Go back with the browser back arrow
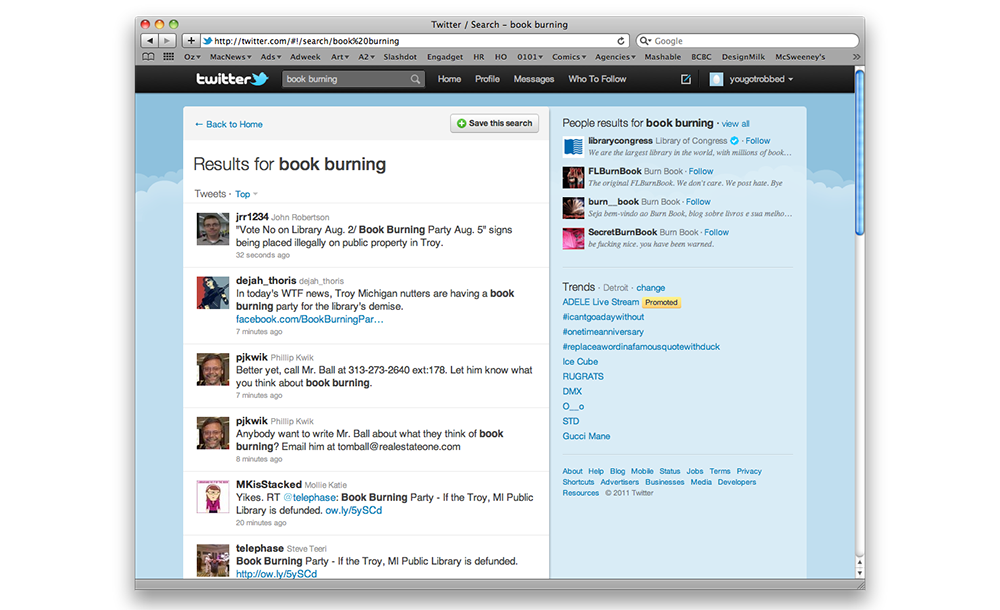 pyautogui.click(x=150, y=40)
